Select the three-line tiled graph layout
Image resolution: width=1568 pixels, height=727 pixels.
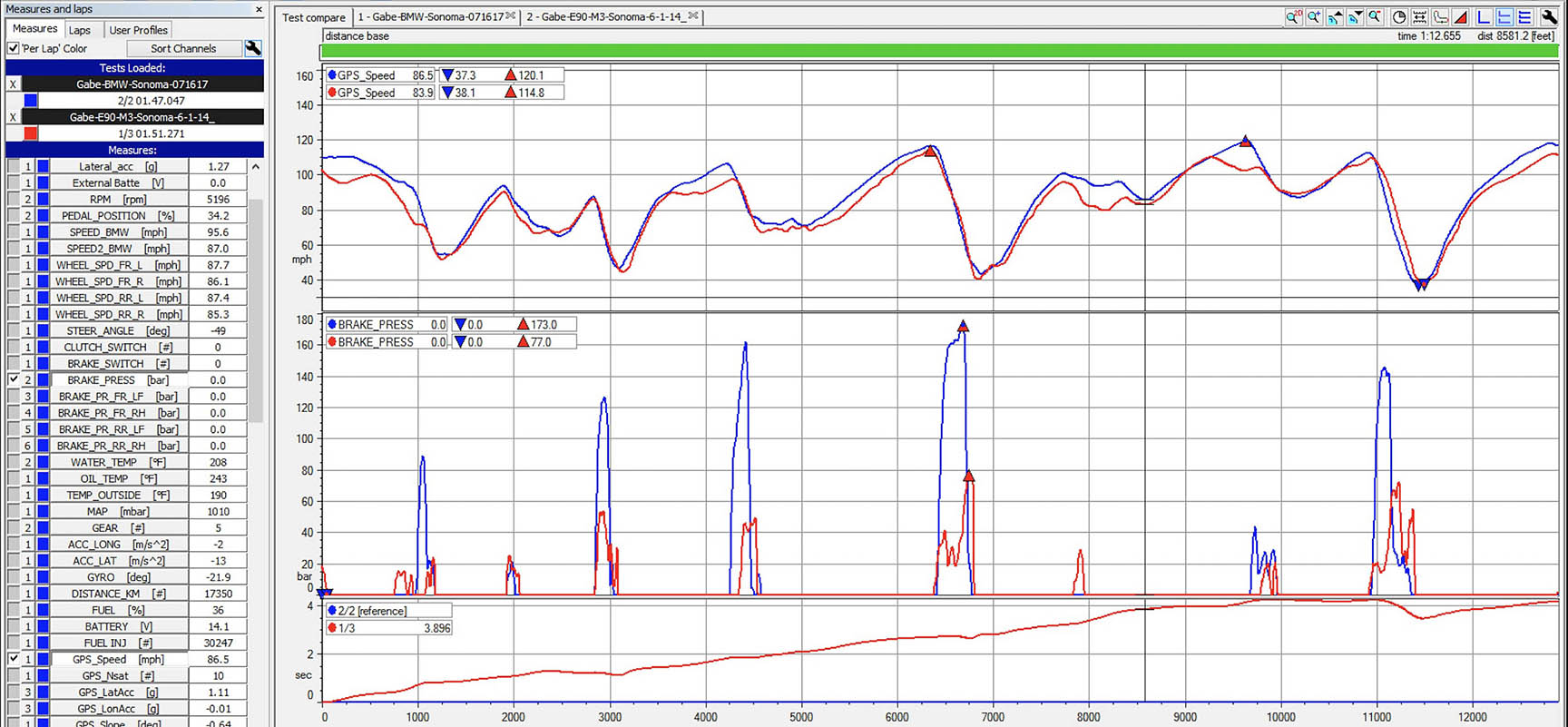pos(1524,17)
